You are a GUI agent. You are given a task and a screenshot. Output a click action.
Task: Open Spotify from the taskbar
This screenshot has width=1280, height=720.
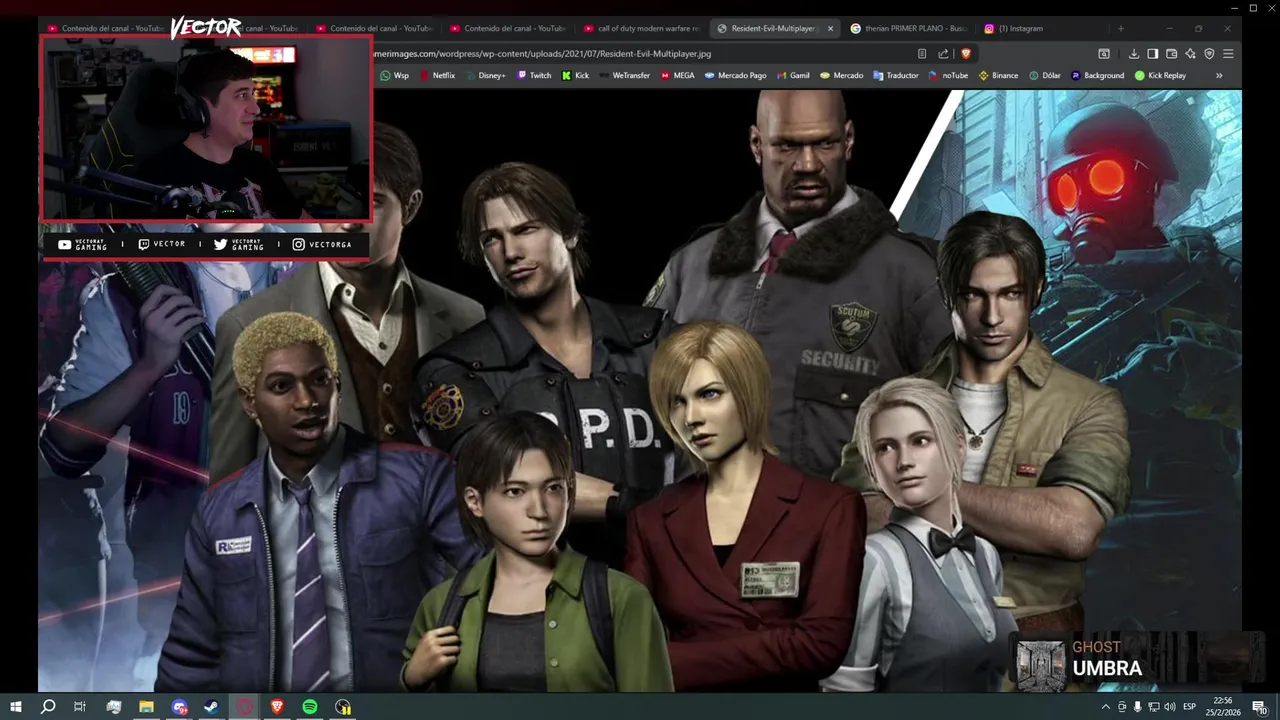coord(310,707)
